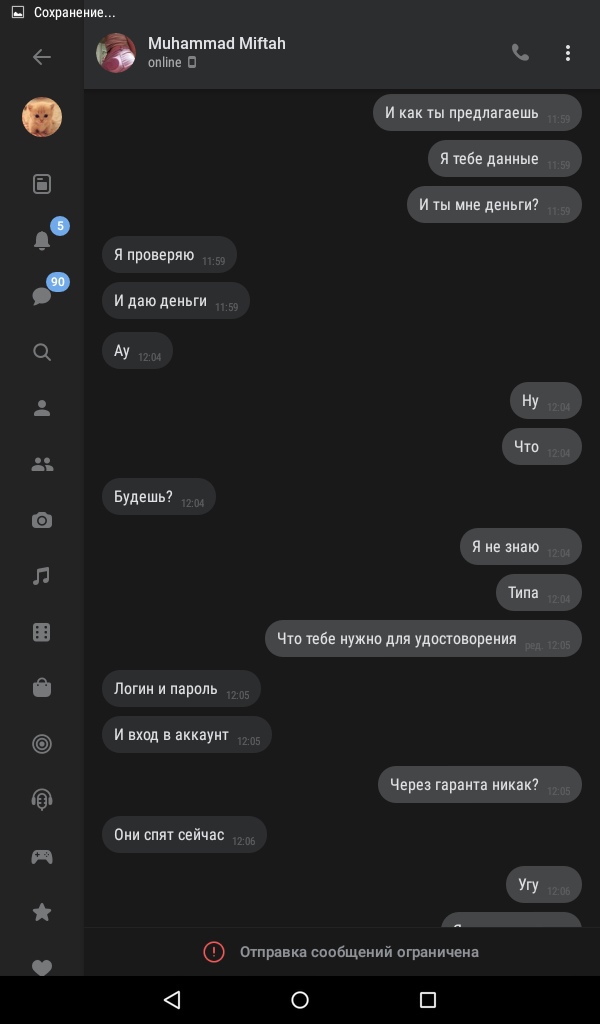
Task: Open photos via the camera icon
Action: (42, 520)
